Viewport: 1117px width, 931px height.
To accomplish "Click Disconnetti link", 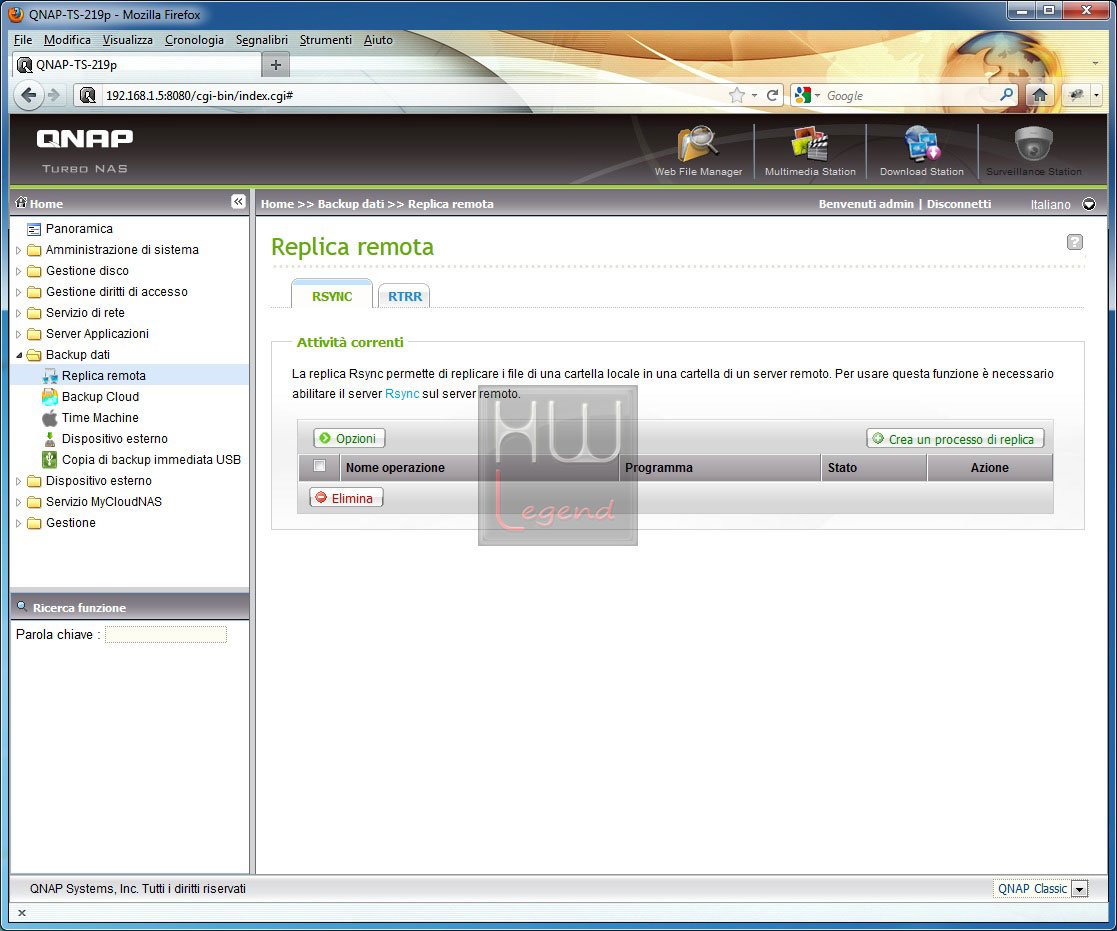I will pyautogui.click(x=958, y=204).
